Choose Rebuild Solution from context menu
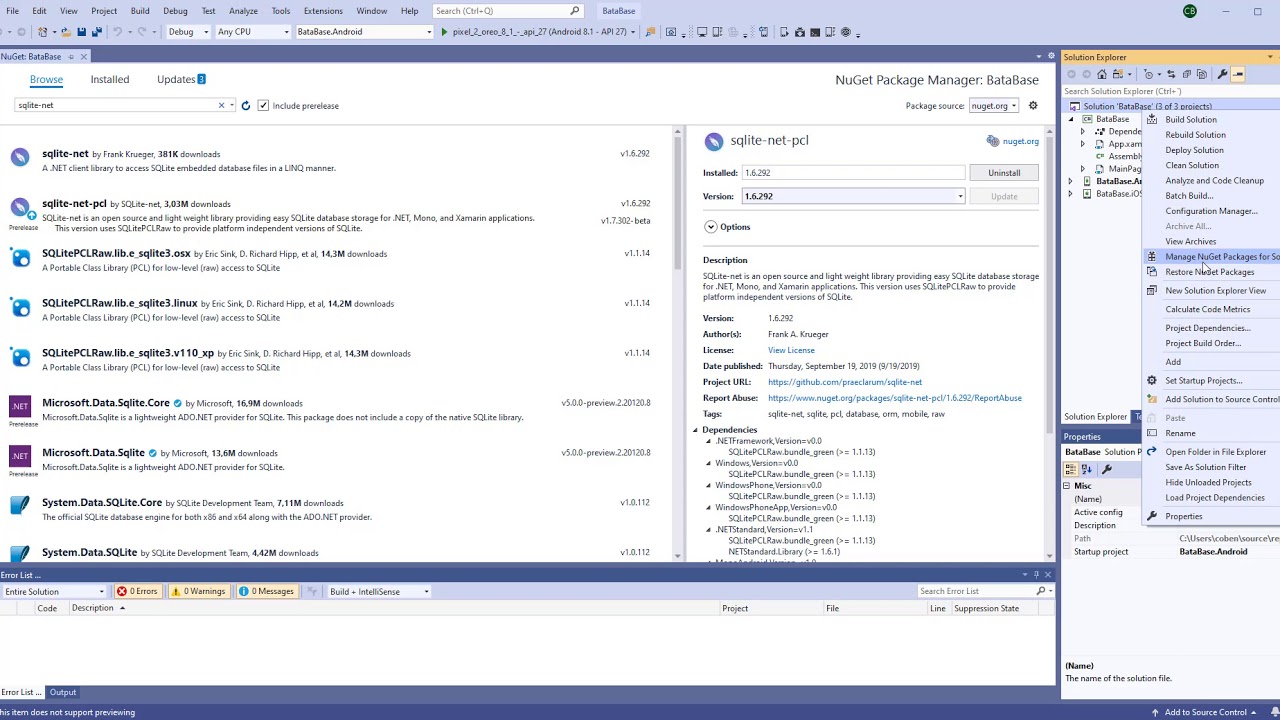This screenshot has width=1280, height=720. click(1195, 135)
